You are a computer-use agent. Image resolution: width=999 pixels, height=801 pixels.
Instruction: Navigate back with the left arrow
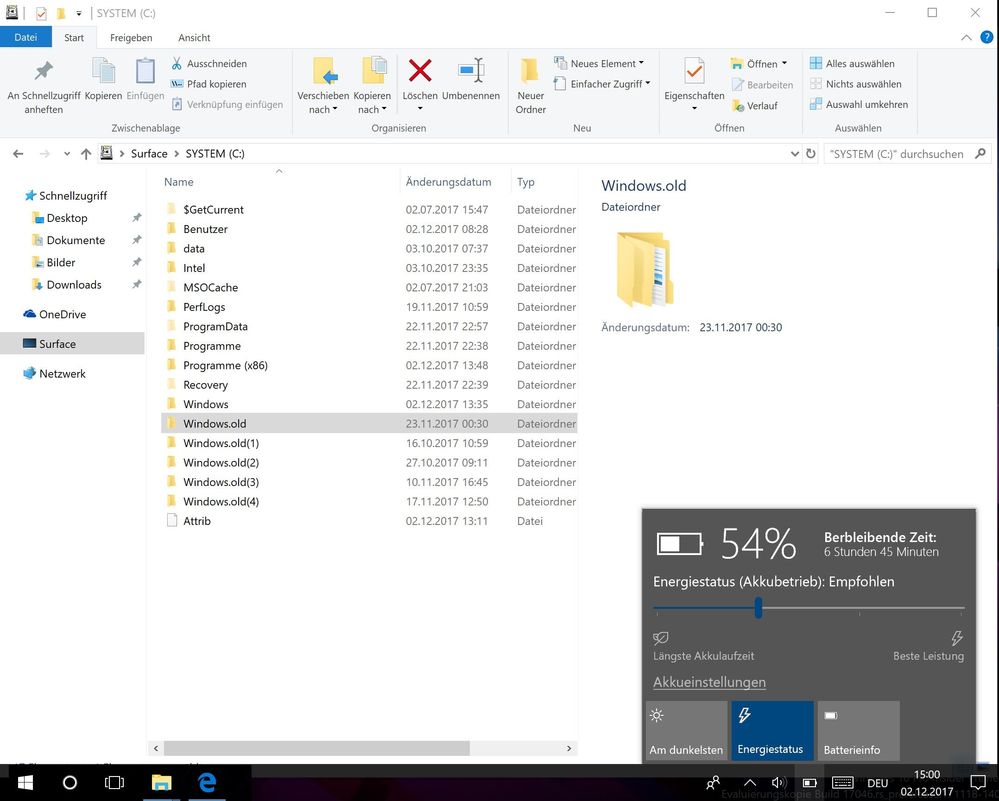(18, 154)
